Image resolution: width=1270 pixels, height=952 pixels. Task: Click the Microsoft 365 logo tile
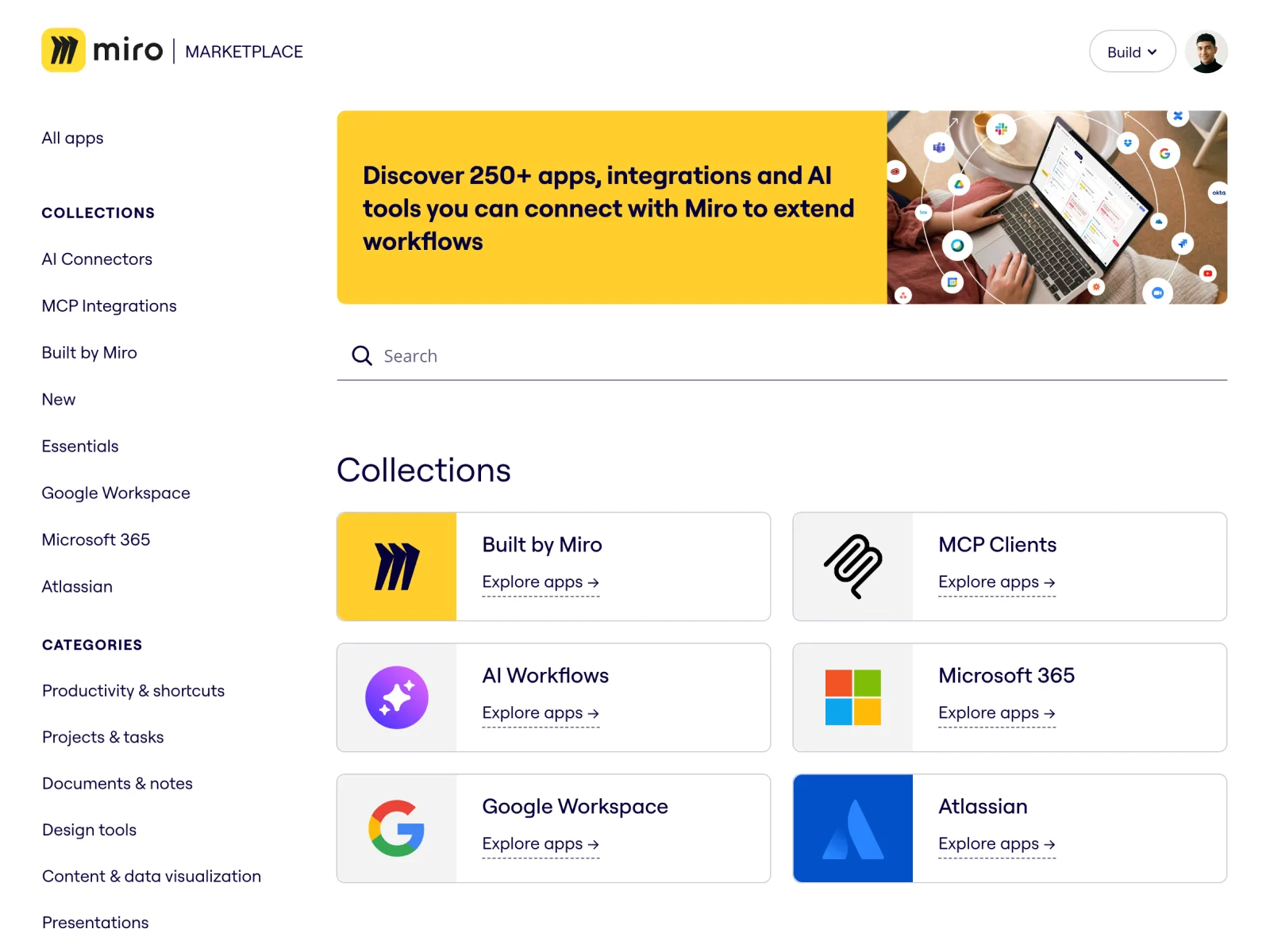[853, 697]
